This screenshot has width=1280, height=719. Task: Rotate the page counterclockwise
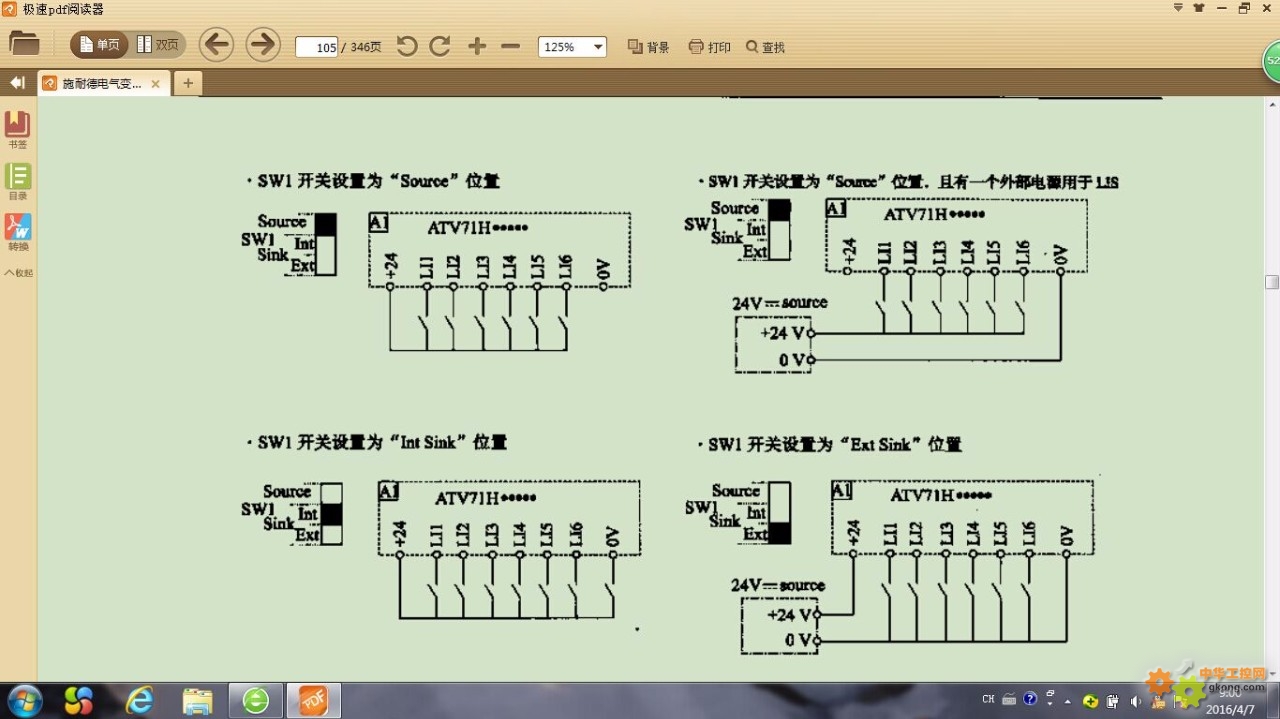pos(406,46)
